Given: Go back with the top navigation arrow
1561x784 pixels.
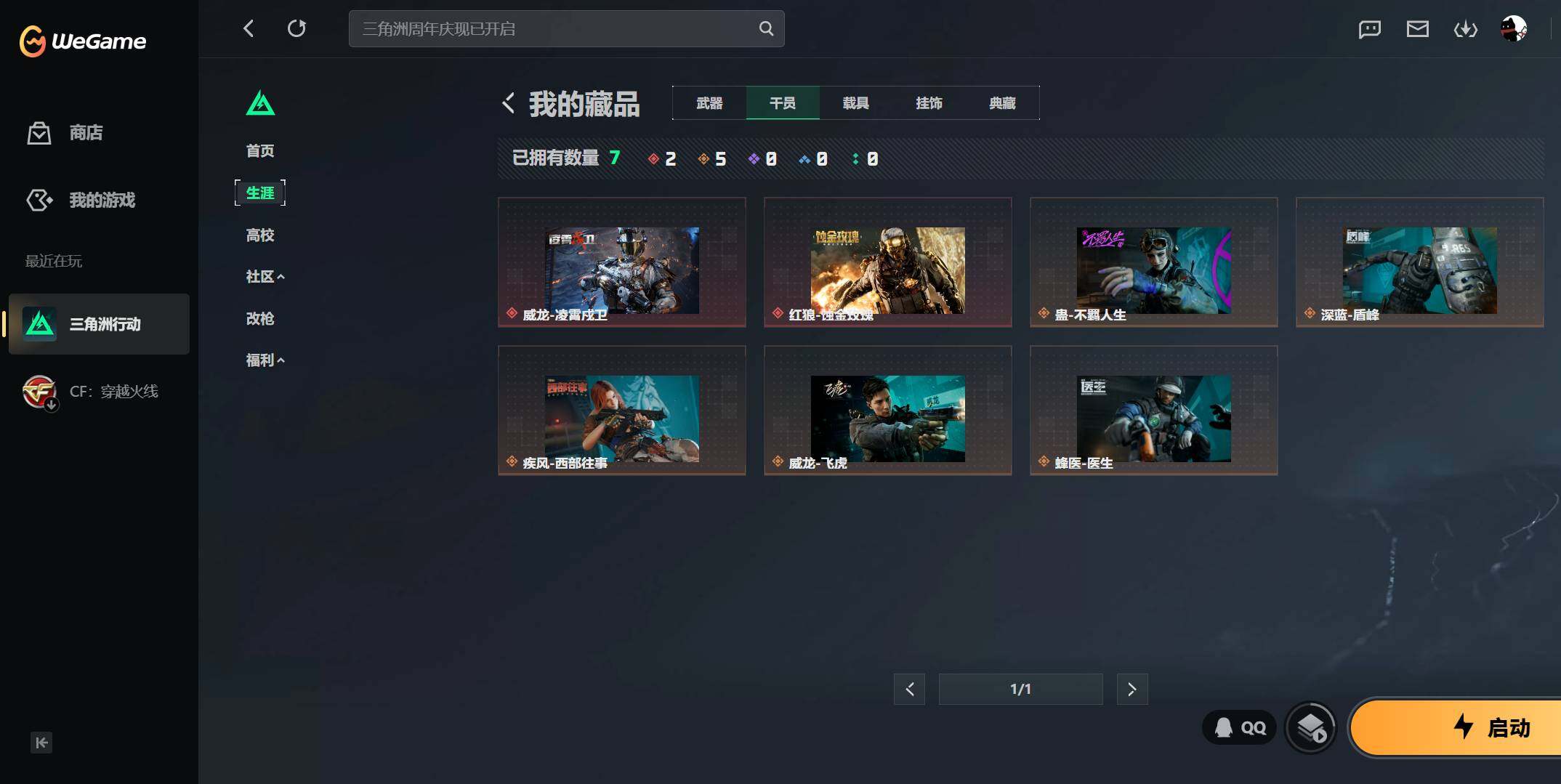Looking at the screenshot, I should [249, 28].
